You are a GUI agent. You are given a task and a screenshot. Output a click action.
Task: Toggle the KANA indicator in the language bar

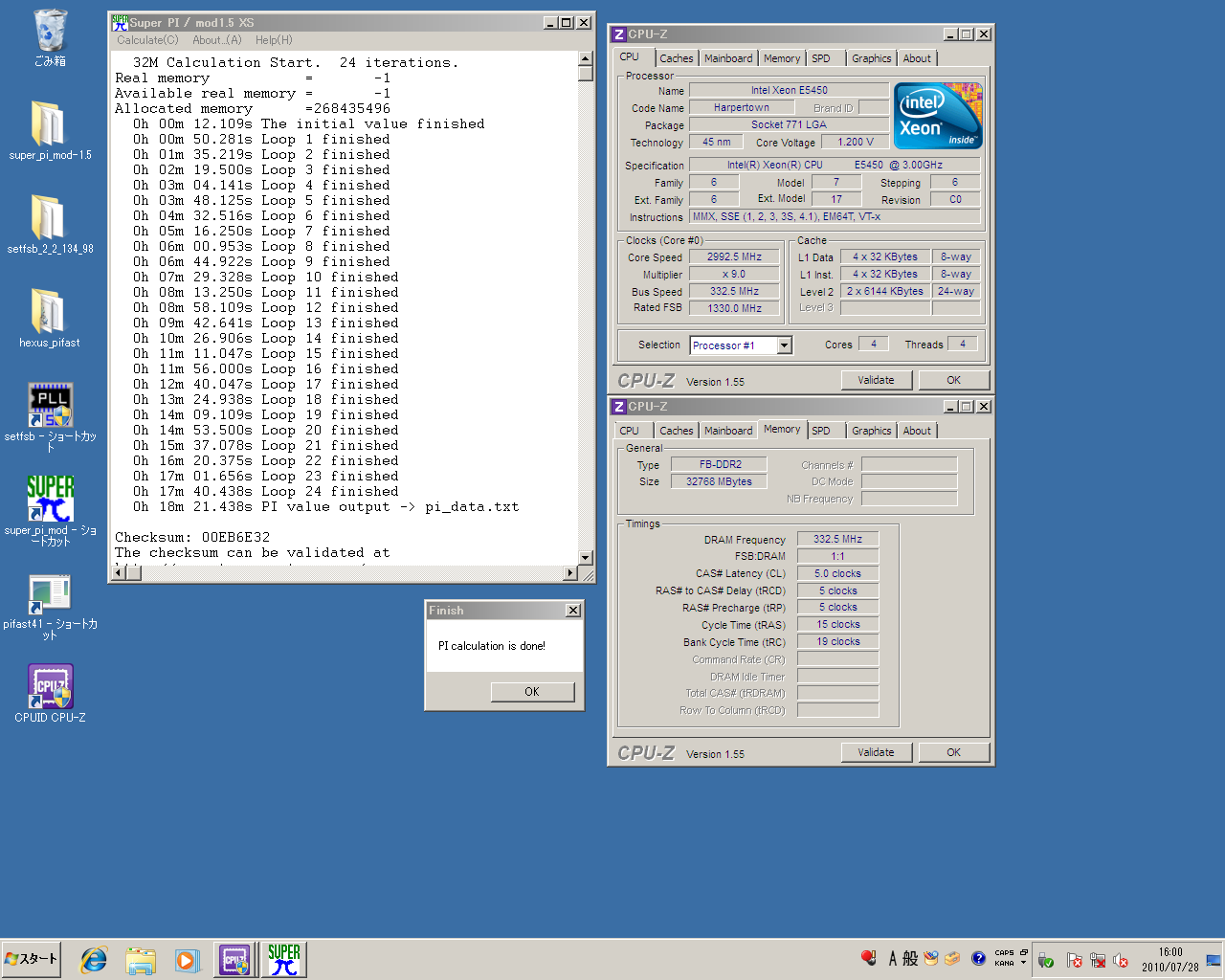(x=1004, y=963)
